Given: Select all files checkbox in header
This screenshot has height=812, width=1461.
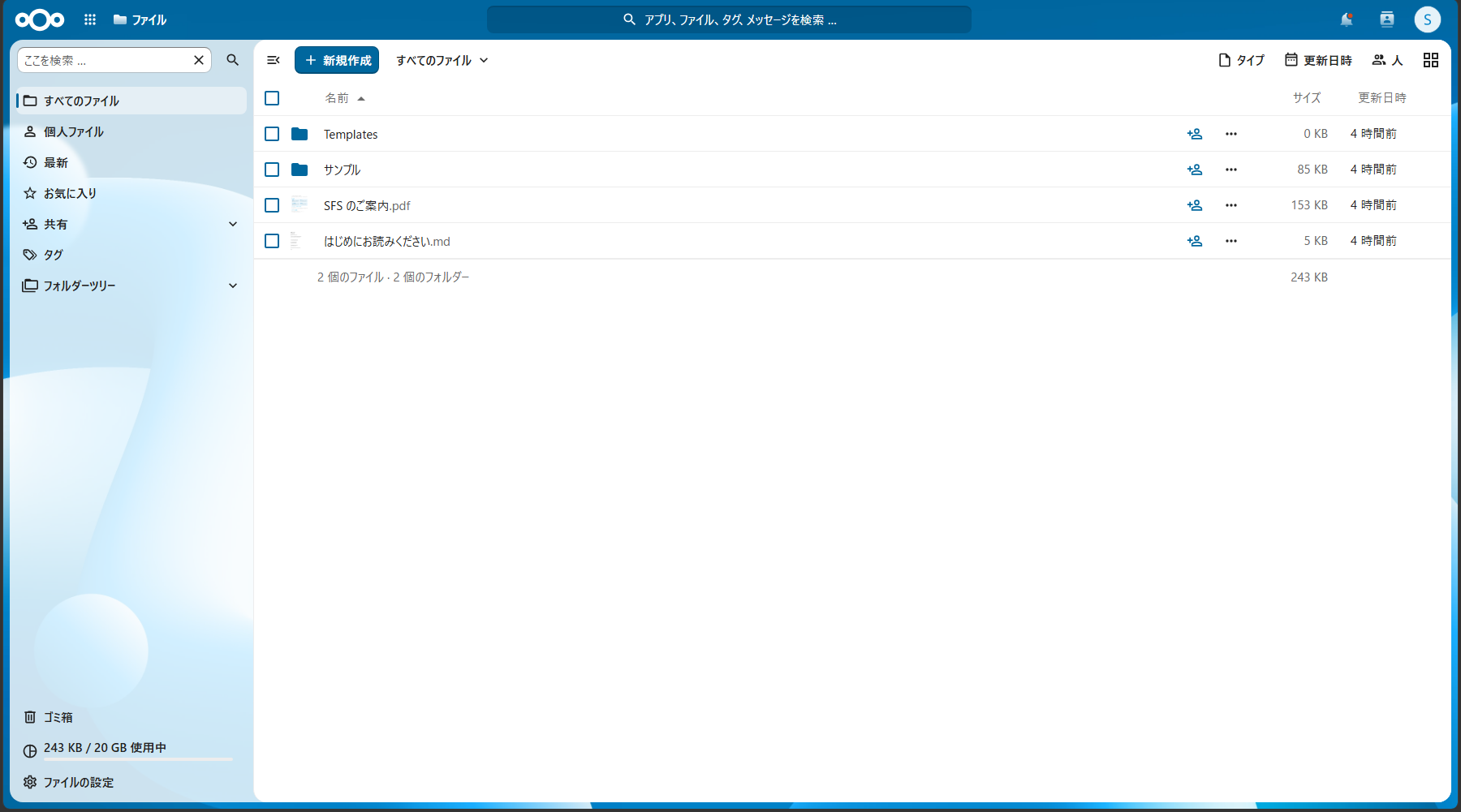Looking at the screenshot, I should pos(272,98).
